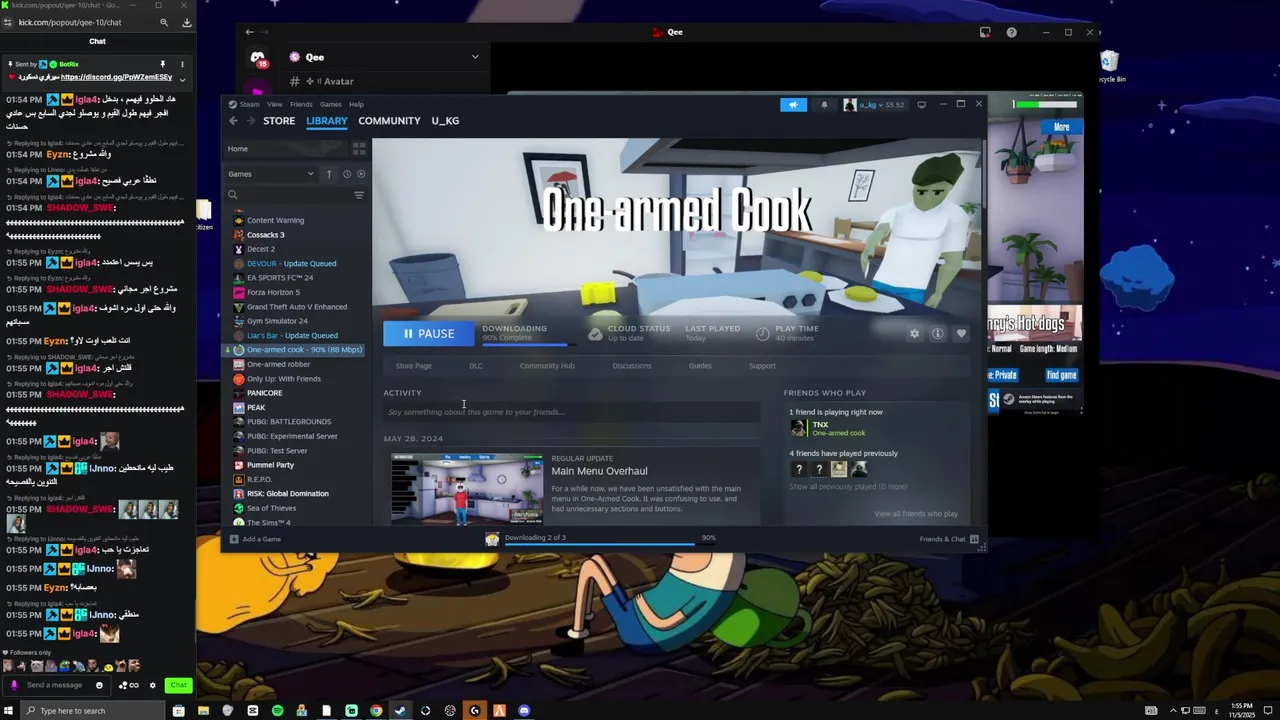The width and height of the screenshot is (1280, 720).
Task: Switch to the LIBRARY tab
Action: coord(327,121)
